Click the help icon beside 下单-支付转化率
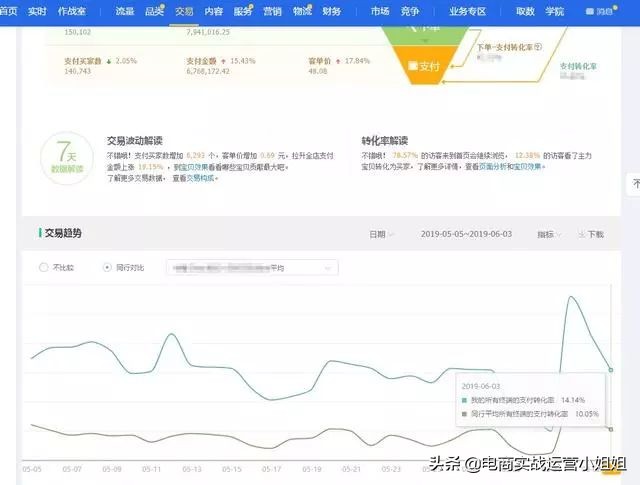 (x=538, y=47)
